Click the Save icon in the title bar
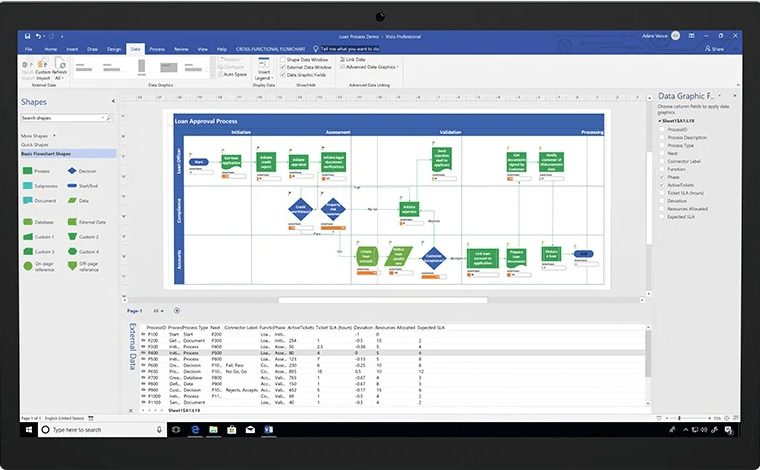The height and width of the screenshot is (470, 760). (27, 36)
